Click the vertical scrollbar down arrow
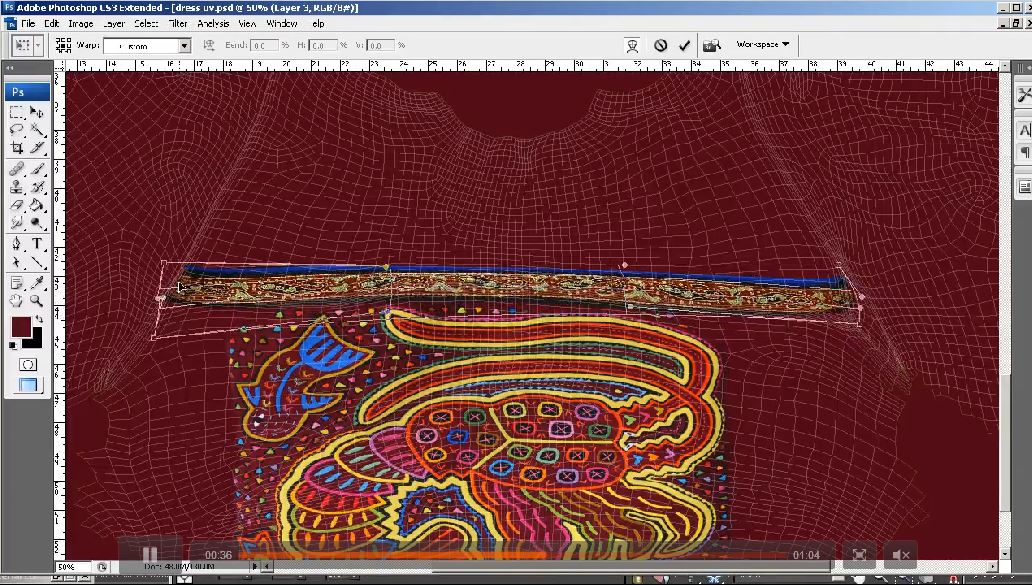The width and height of the screenshot is (1032, 585). pyautogui.click(x=1004, y=554)
